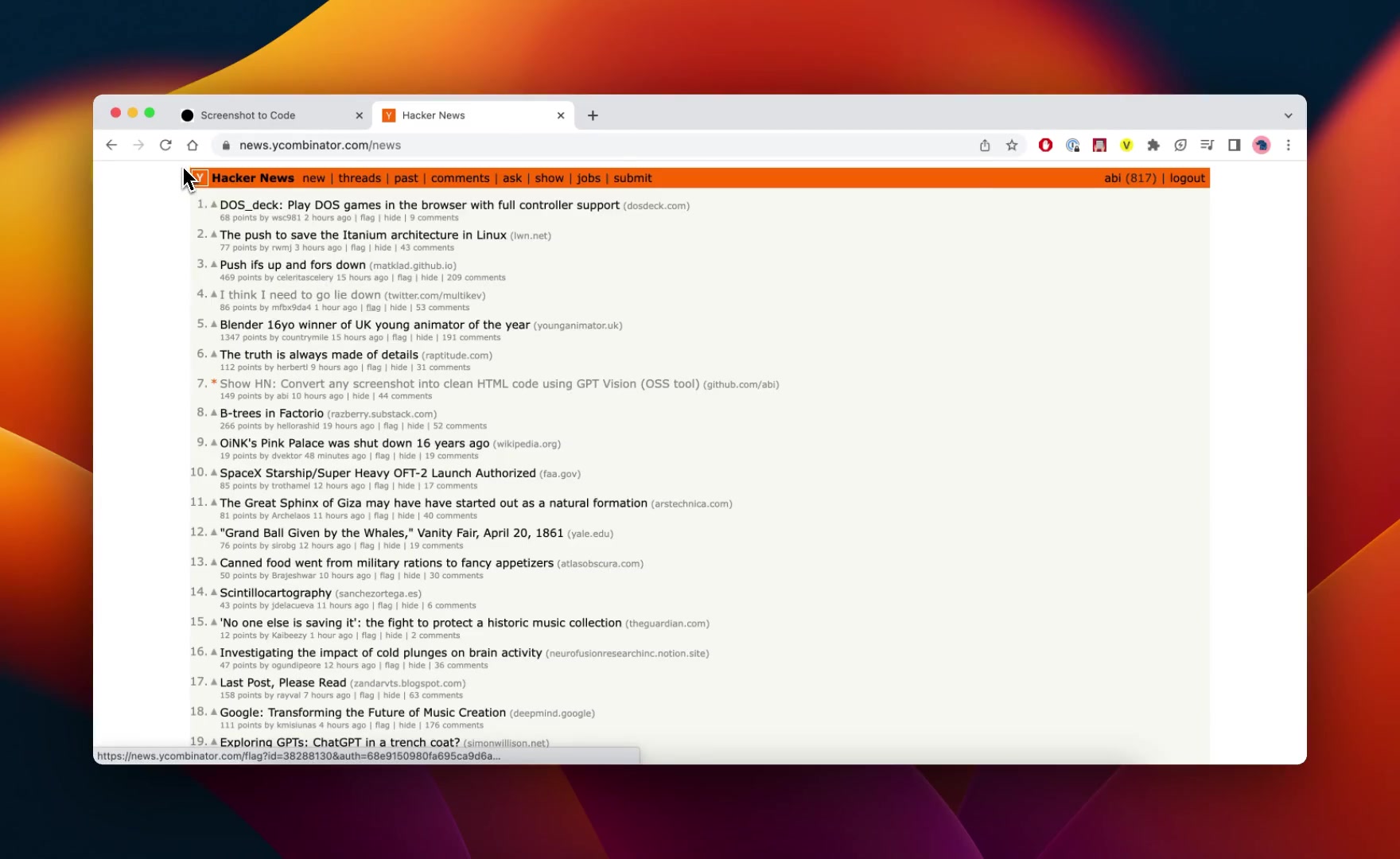Bookmark this page with the star icon
The width and height of the screenshot is (1400, 859).
(x=1012, y=145)
